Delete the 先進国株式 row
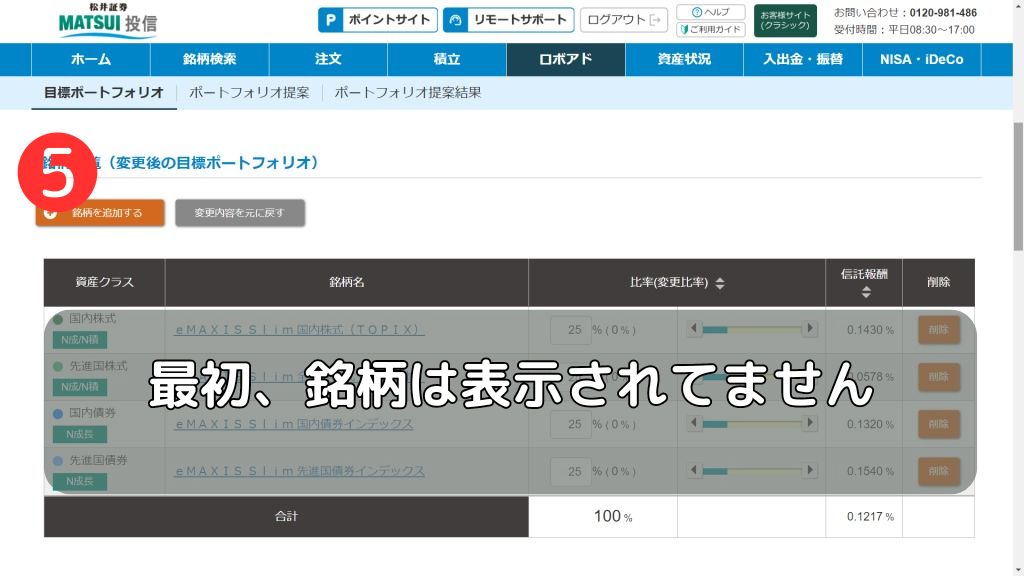 938,377
